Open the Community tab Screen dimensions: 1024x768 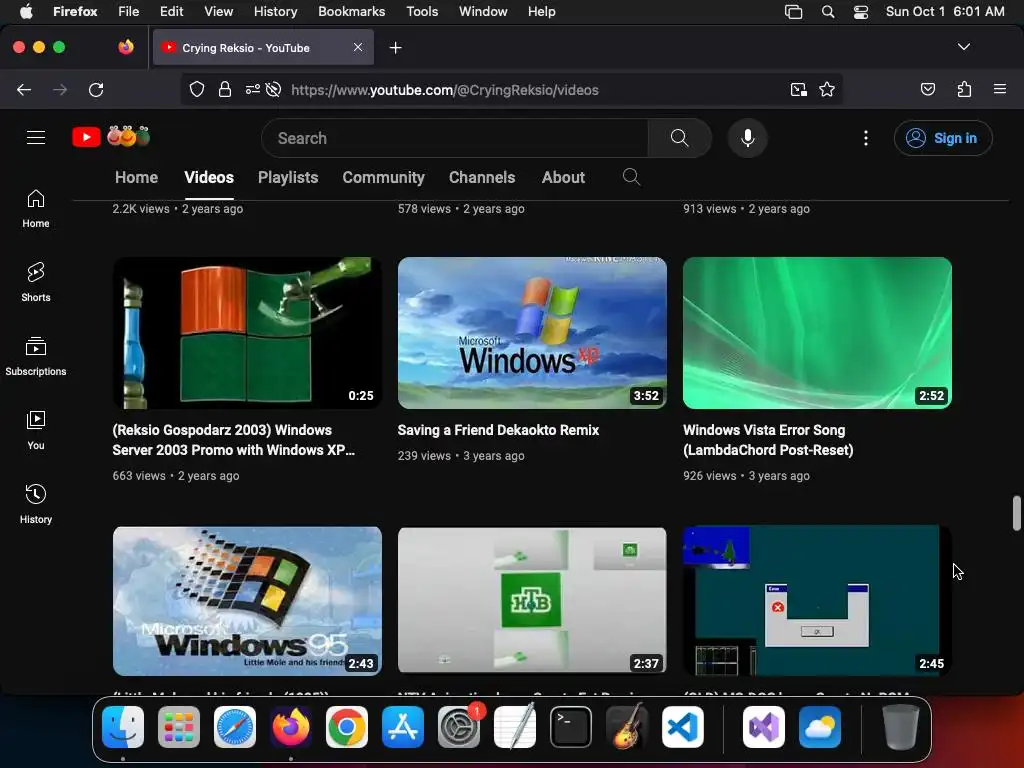pyautogui.click(x=383, y=178)
